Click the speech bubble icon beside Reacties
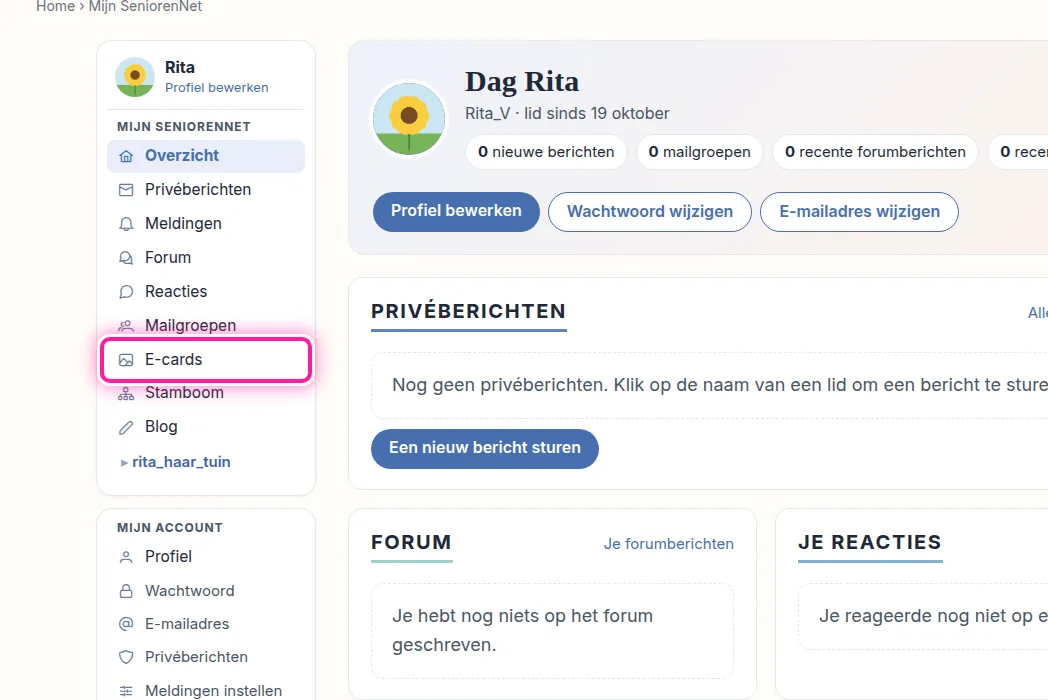The width and height of the screenshot is (1048, 700). point(126,292)
